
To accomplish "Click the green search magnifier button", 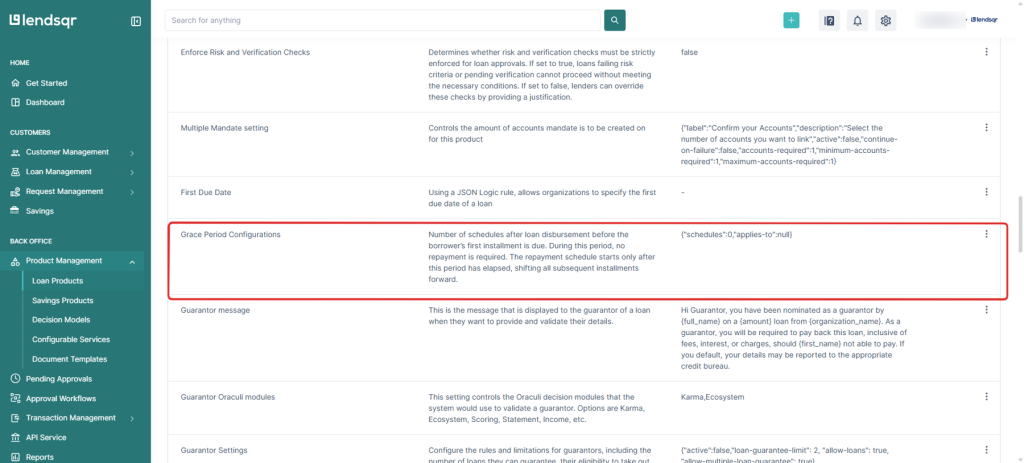I will click(615, 20).
